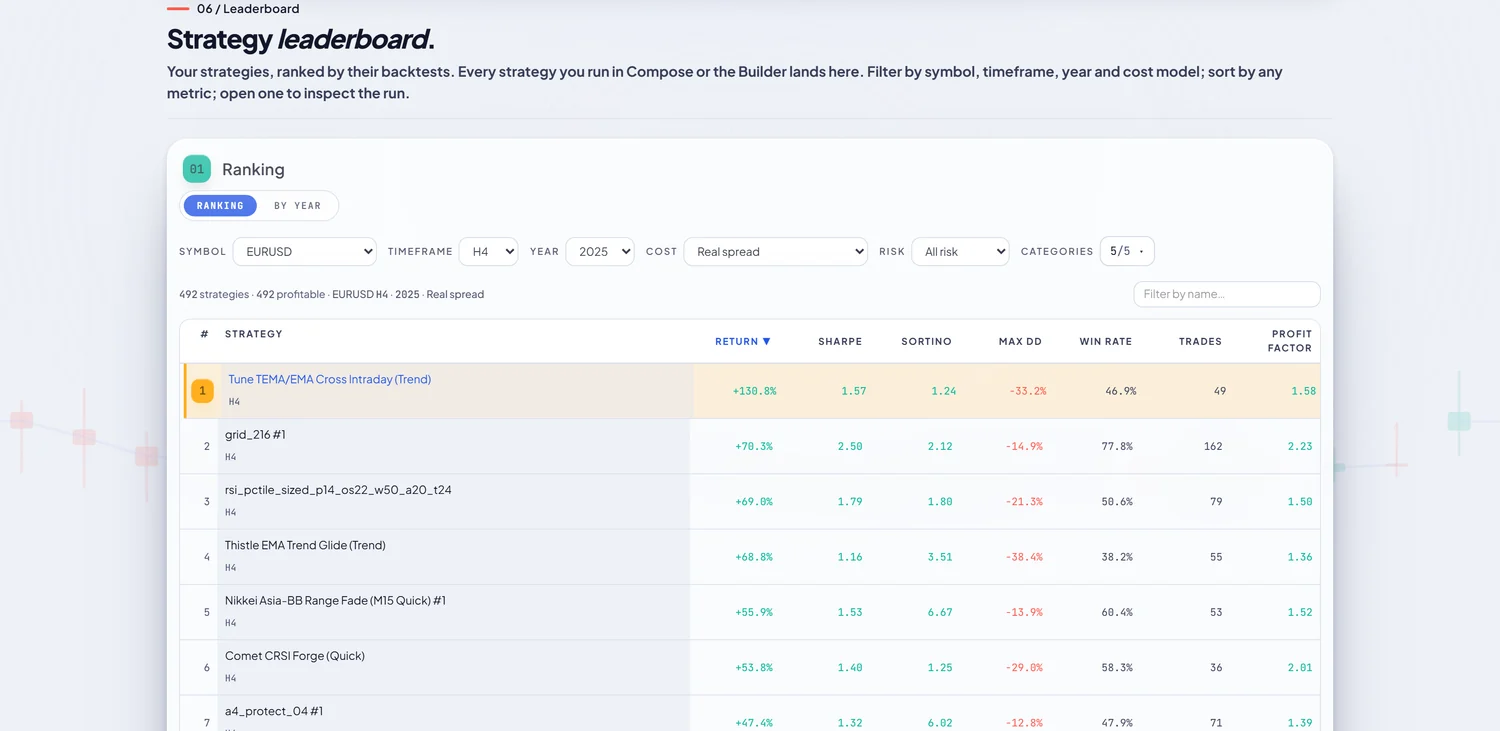Open Comet CRSI Forge (Quick) strategy
The width and height of the screenshot is (1500, 731).
point(295,656)
